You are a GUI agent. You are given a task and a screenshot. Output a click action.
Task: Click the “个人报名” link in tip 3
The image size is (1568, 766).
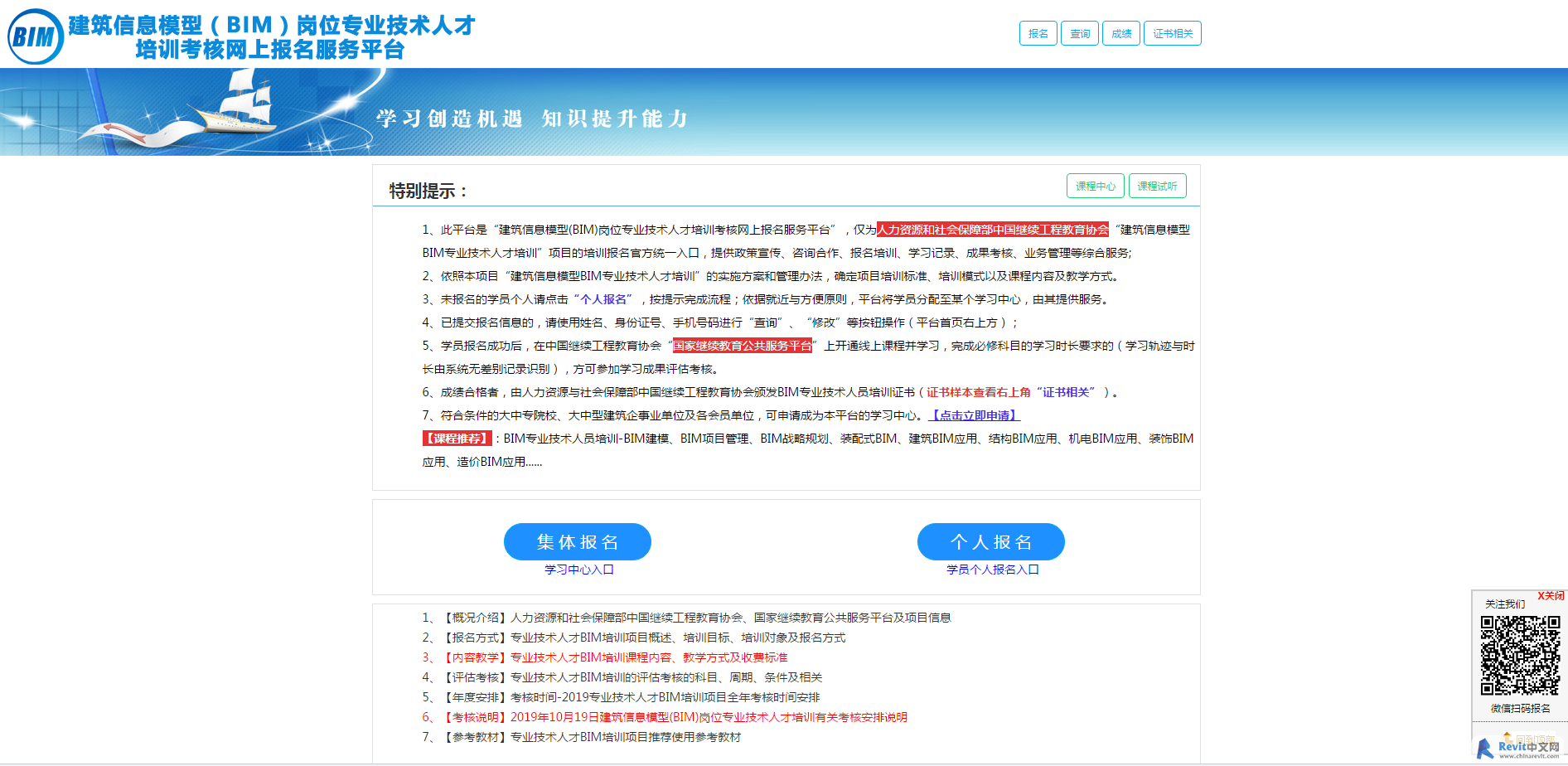603,299
